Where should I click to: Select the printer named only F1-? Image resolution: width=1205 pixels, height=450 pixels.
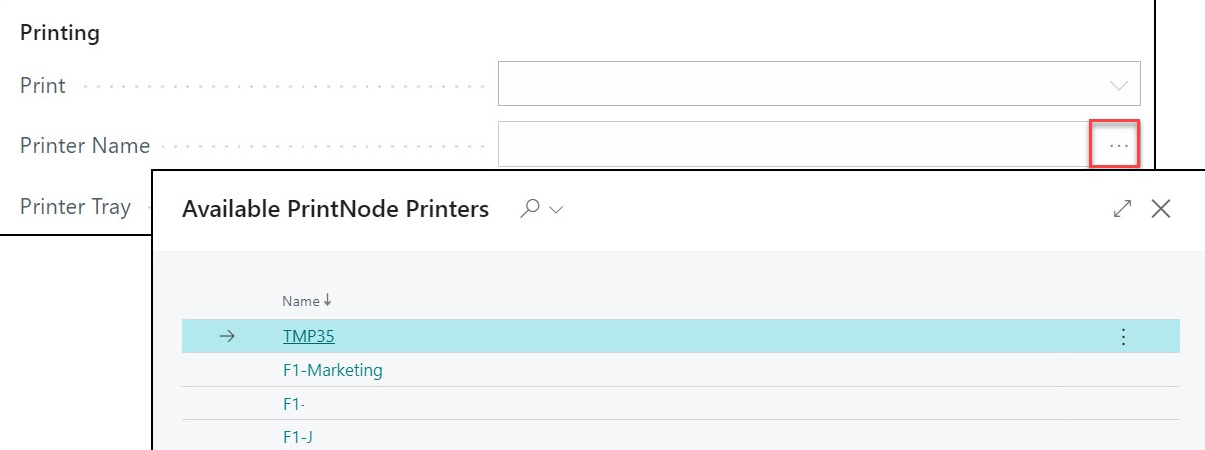(x=294, y=403)
